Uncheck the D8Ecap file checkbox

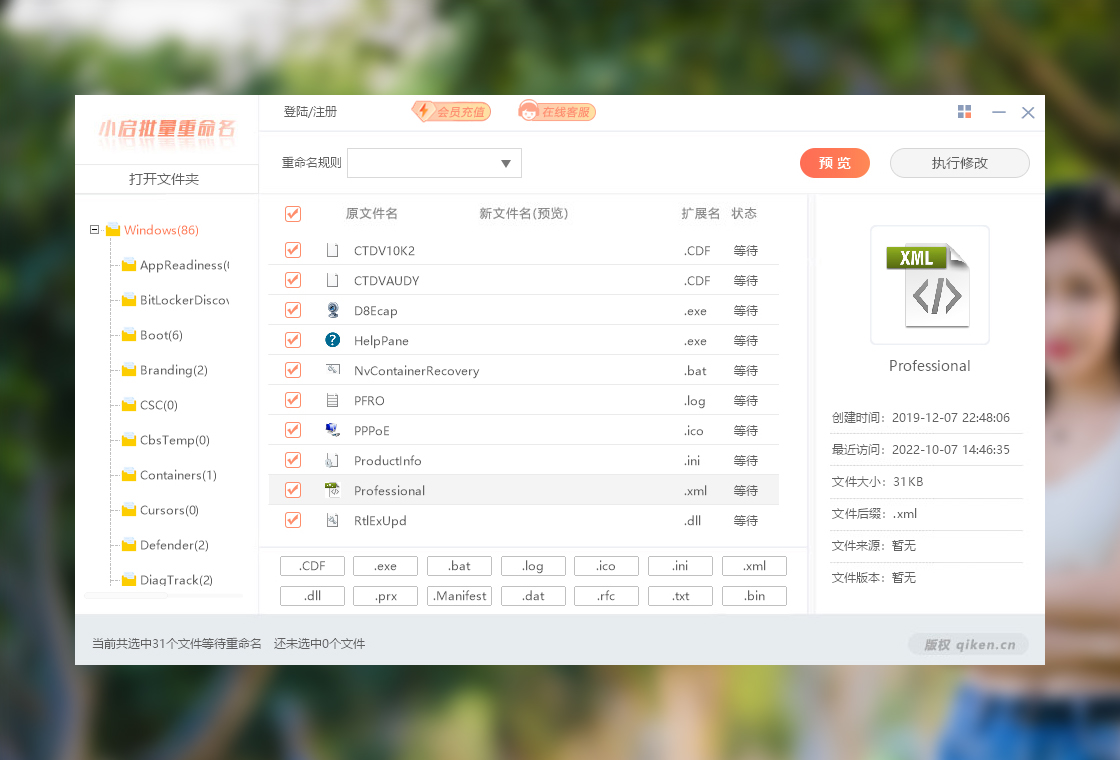tap(293, 310)
